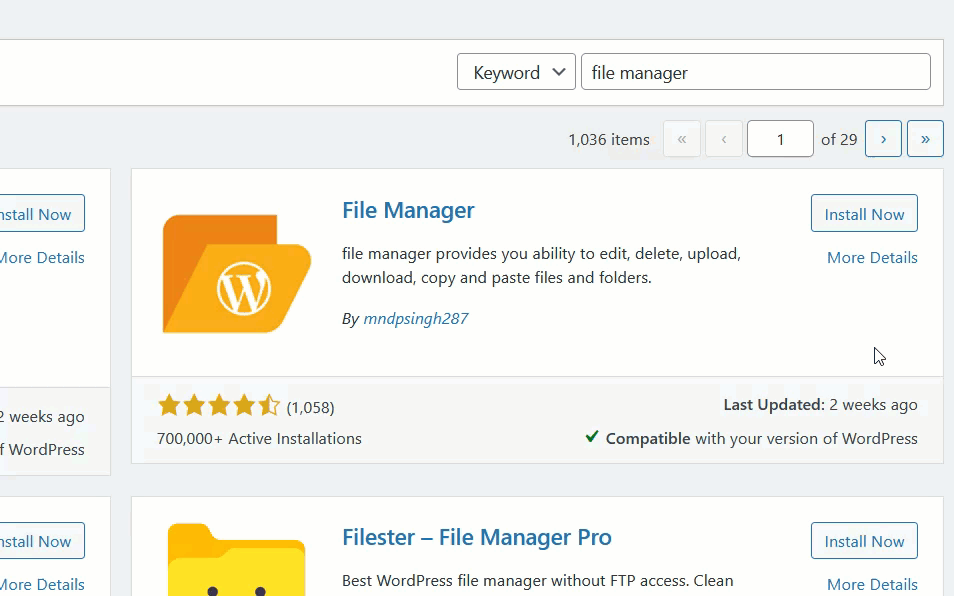The width and height of the screenshot is (954, 596).
Task: Jump to the last page of results
Action: [x=925, y=139]
